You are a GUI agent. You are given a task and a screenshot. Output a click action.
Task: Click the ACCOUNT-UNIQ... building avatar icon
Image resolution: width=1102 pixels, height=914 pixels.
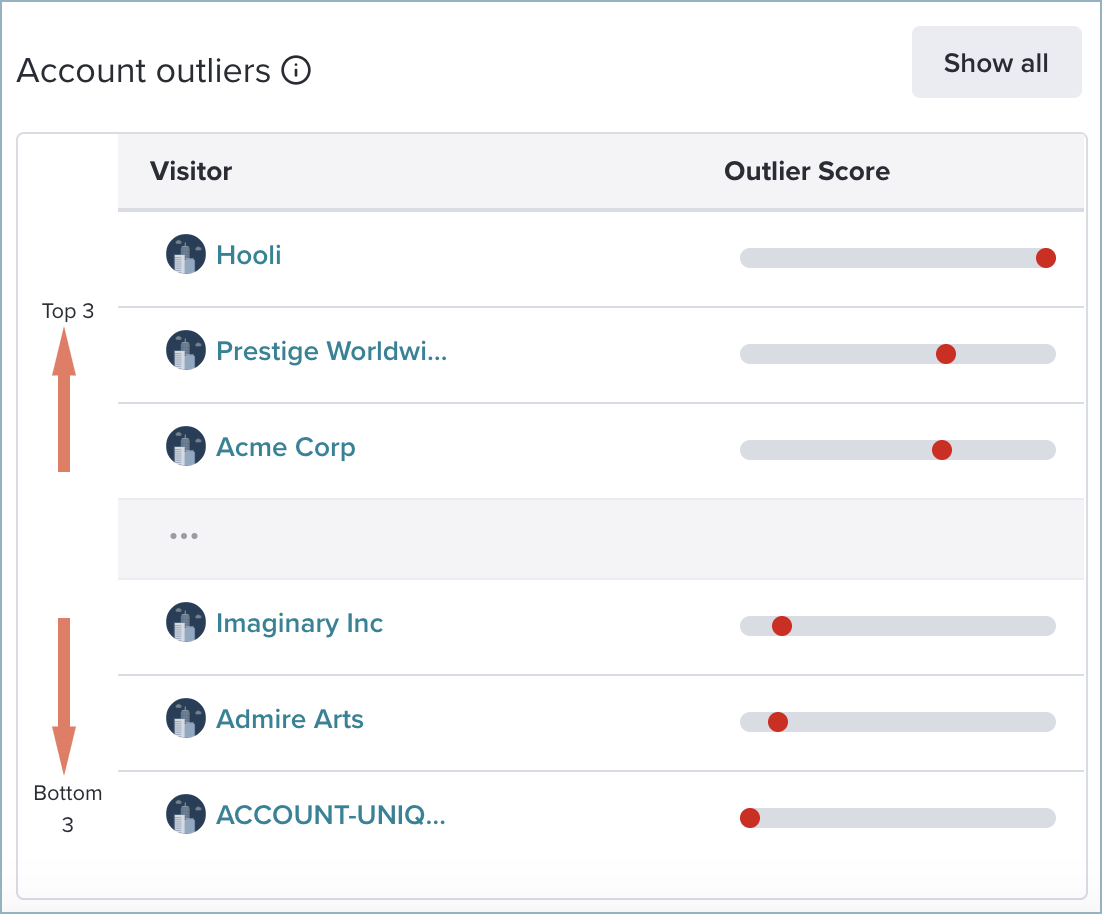(x=186, y=814)
